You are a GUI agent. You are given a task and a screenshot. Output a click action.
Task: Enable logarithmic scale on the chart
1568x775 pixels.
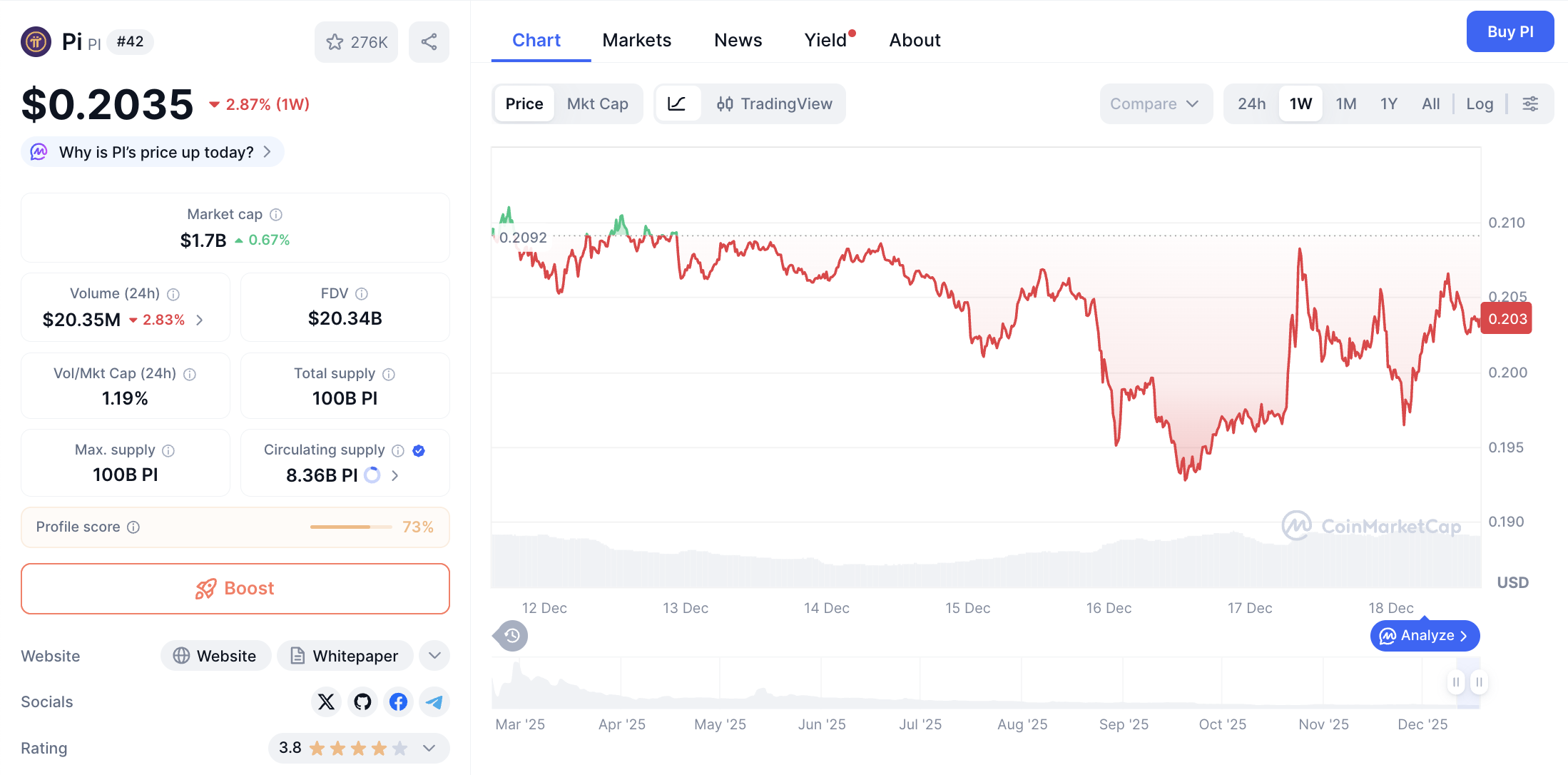tap(1480, 103)
